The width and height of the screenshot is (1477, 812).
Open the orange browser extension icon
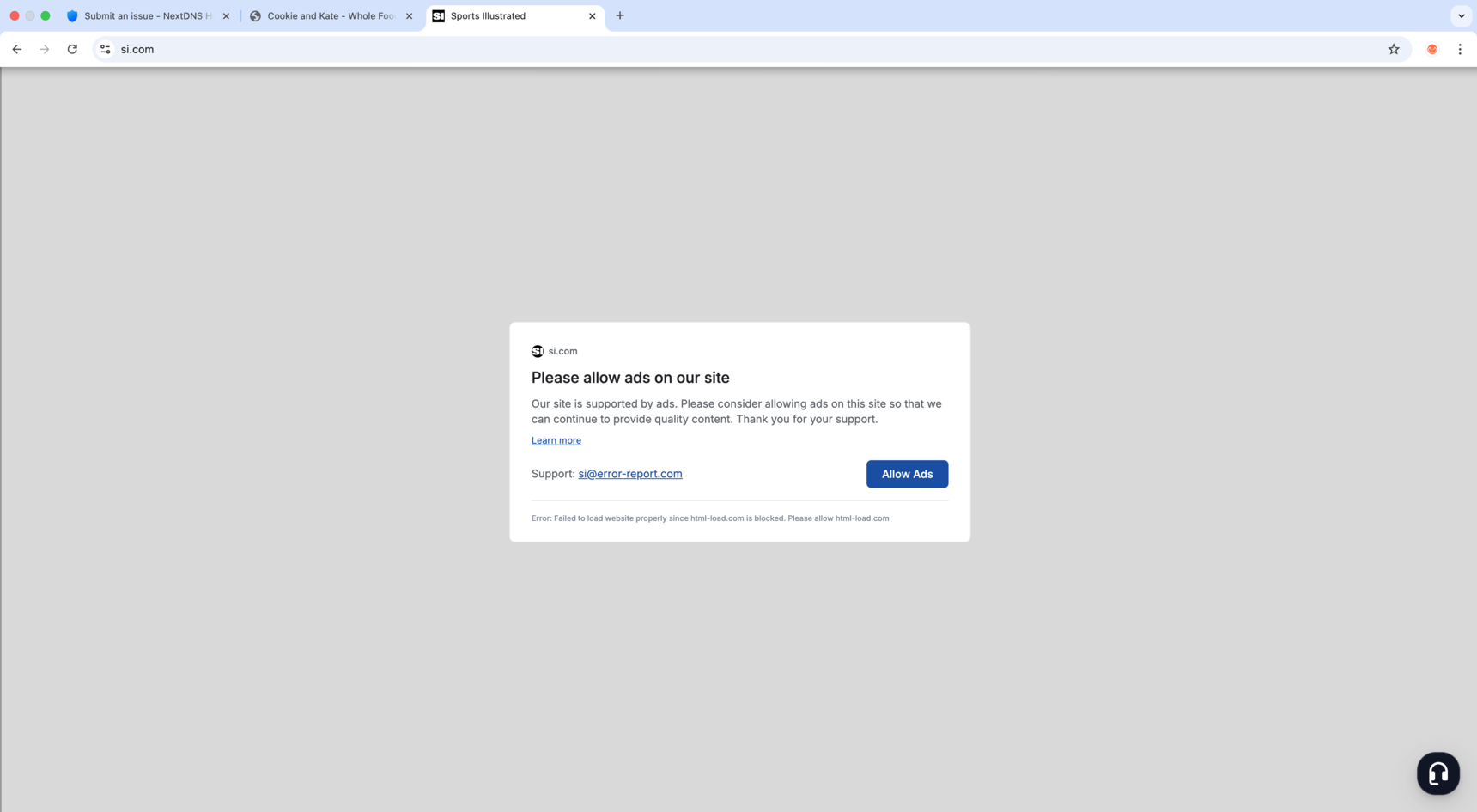(x=1432, y=50)
